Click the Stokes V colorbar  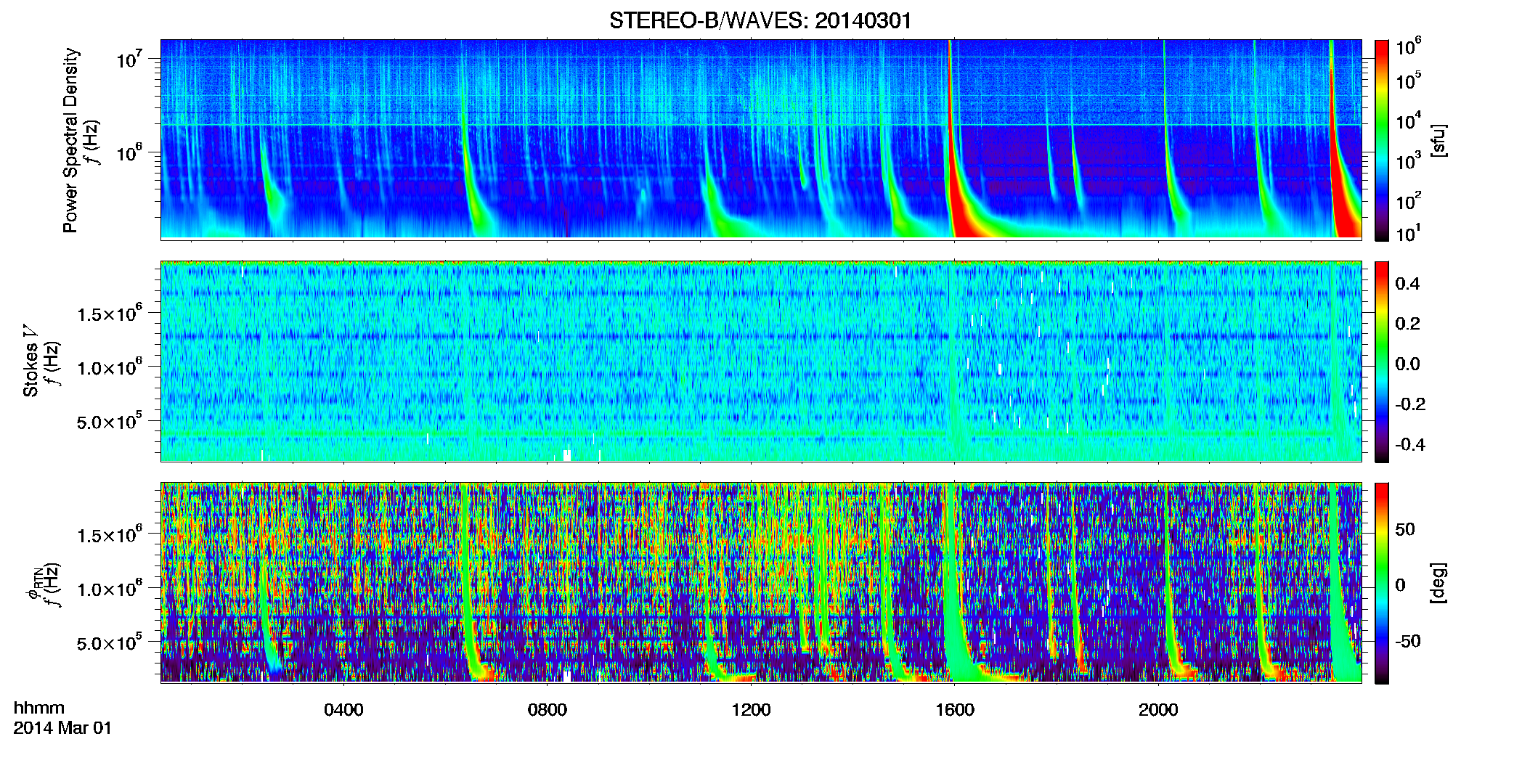1382,362
